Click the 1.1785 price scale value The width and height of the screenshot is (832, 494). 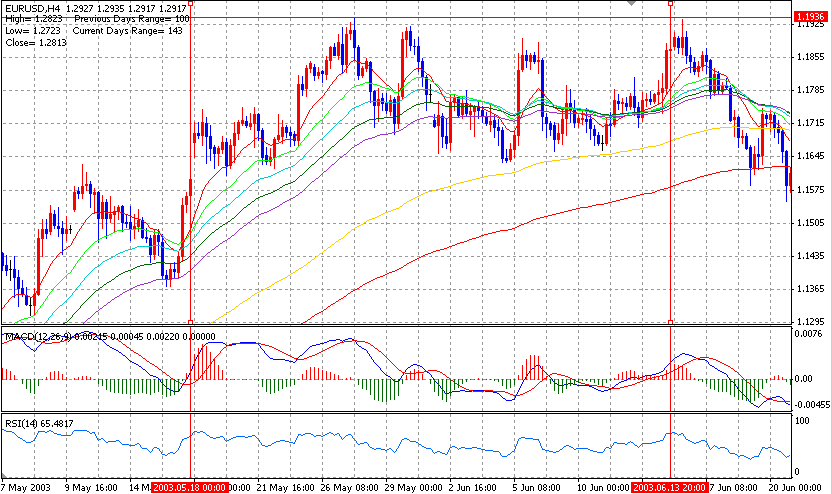[811, 90]
